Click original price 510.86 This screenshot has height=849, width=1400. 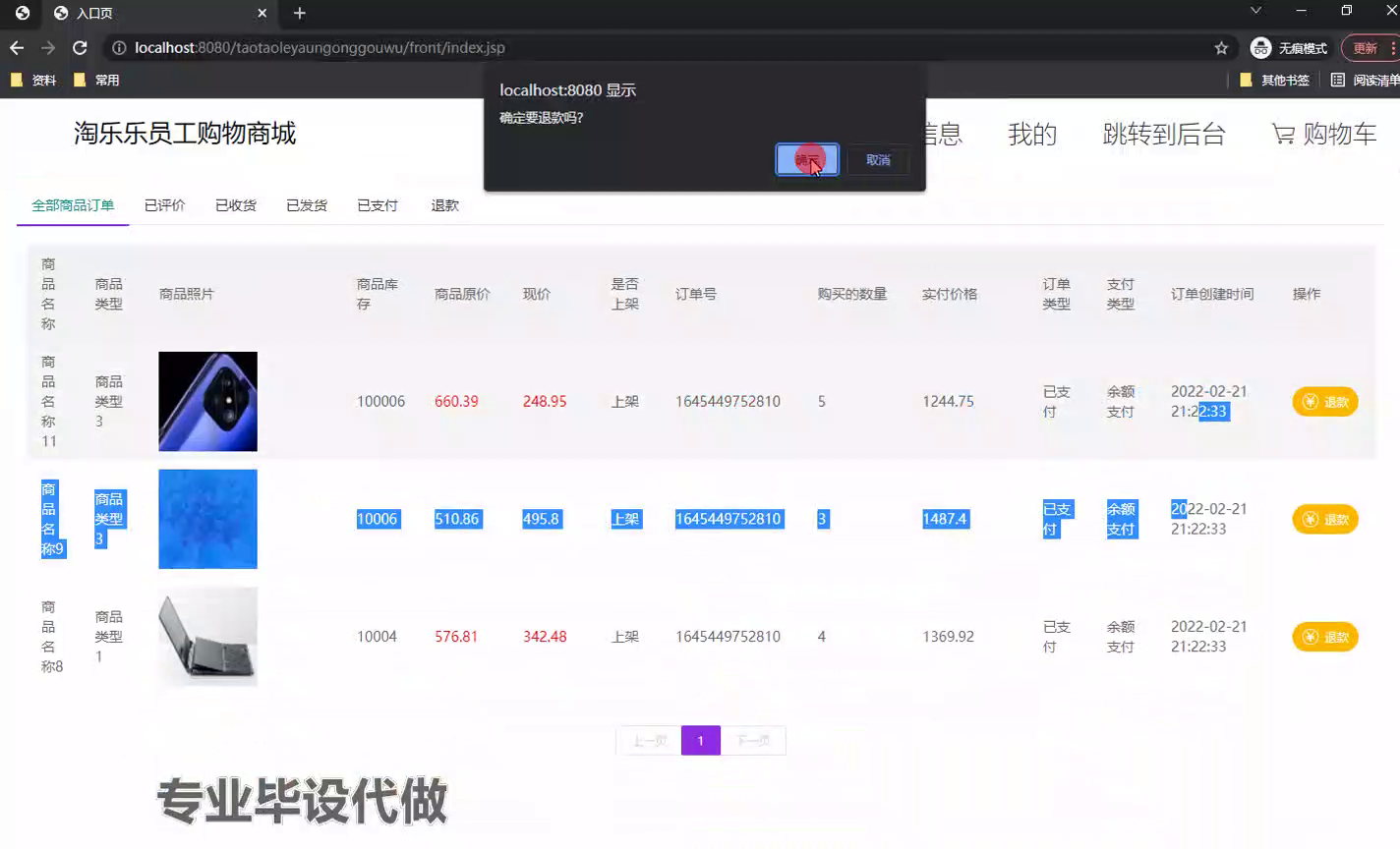pos(457,519)
